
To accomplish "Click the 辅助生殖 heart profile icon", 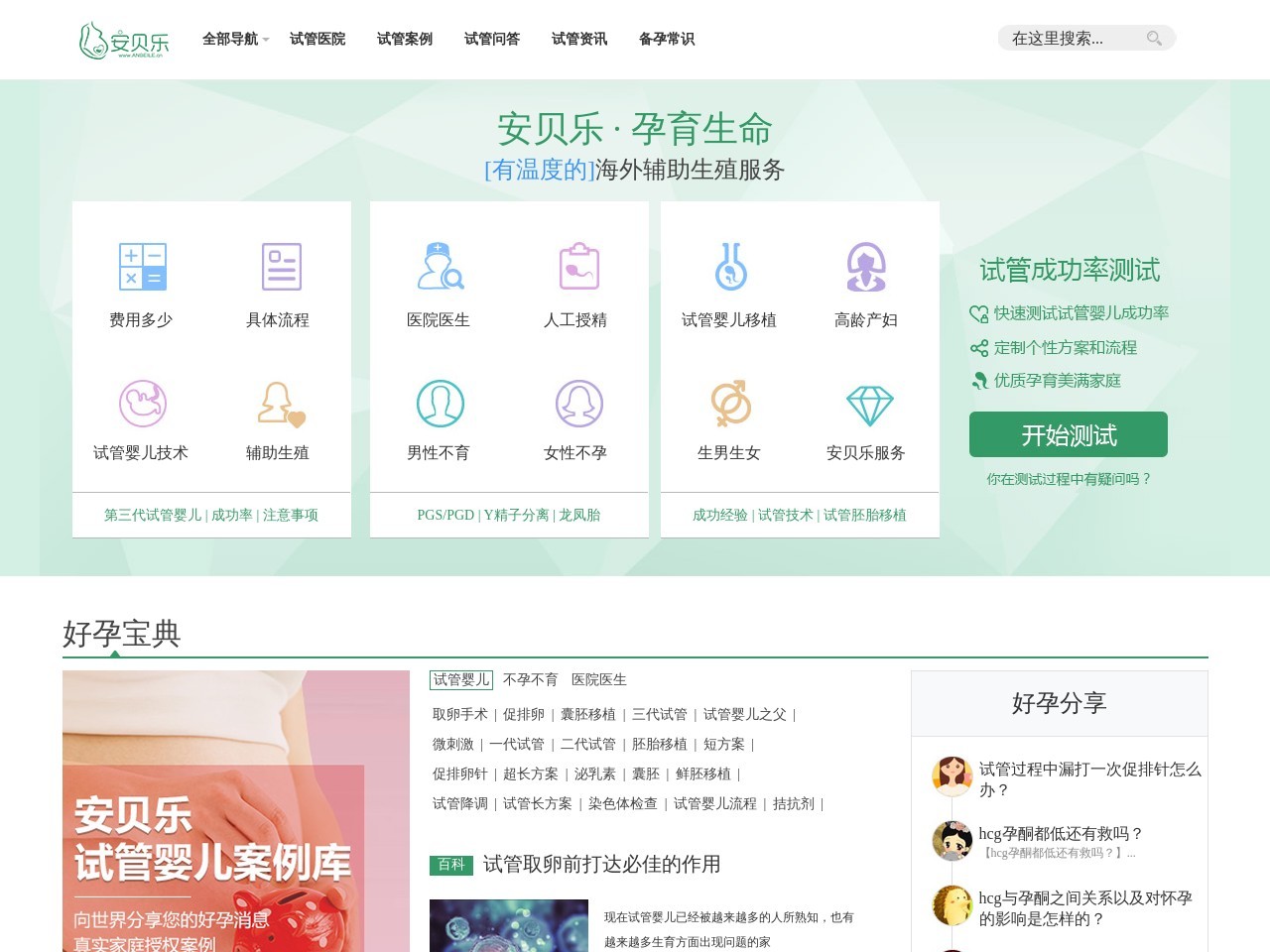I will 281,404.
